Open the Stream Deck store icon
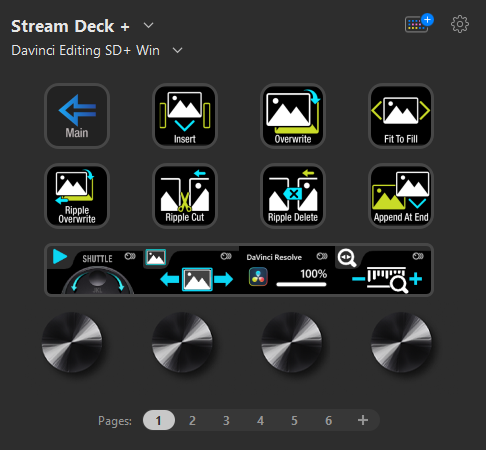The width and height of the screenshot is (486, 450). click(419, 23)
